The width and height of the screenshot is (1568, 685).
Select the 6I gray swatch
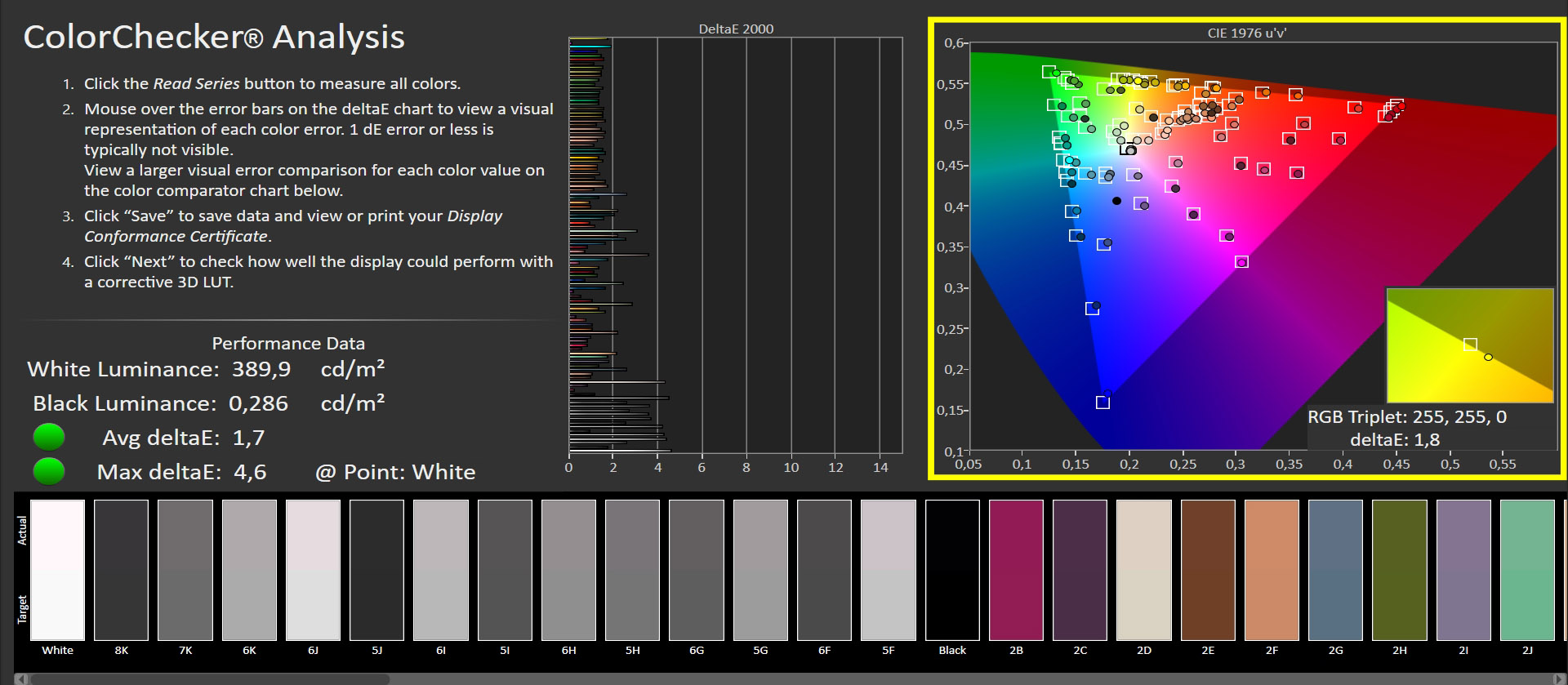(441, 570)
